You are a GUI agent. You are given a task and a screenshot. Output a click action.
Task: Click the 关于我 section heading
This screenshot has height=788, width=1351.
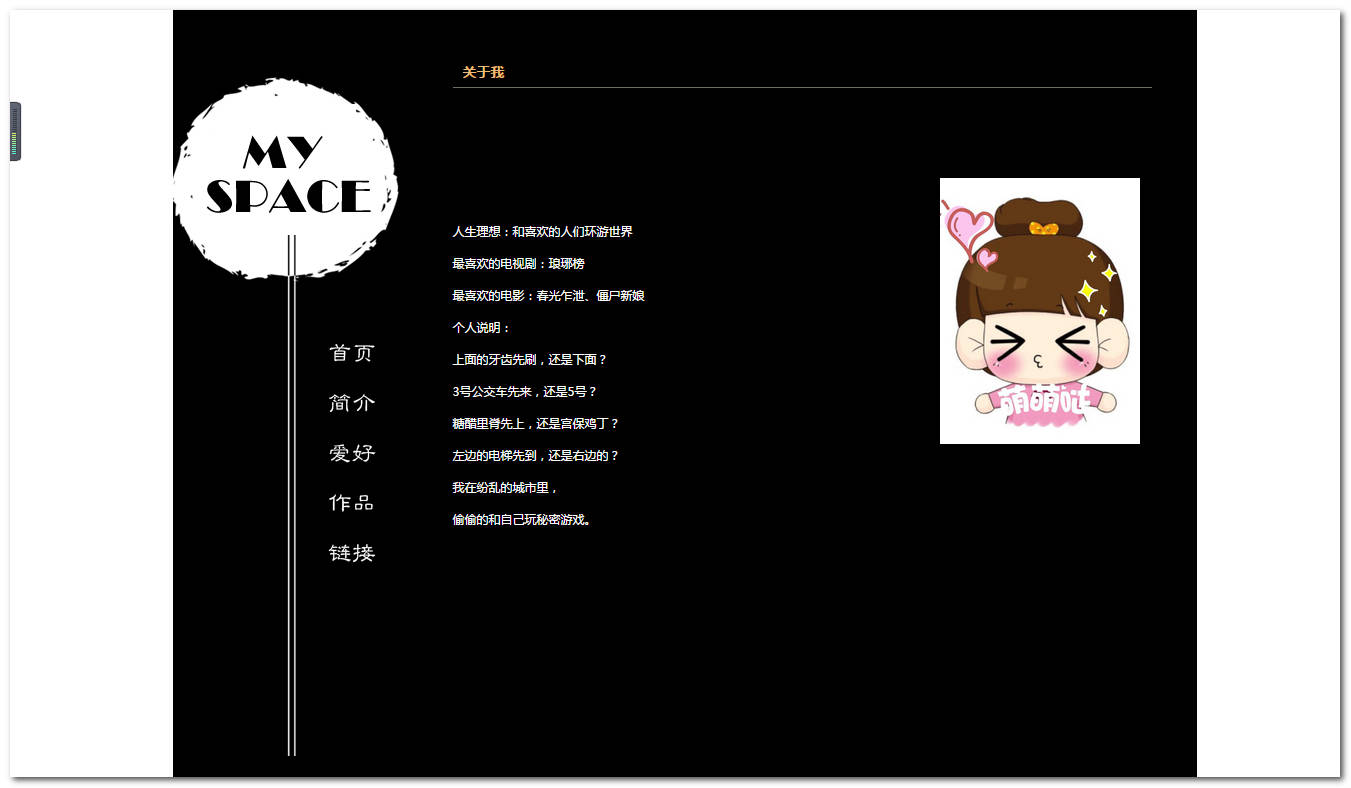[x=483, y=73]
